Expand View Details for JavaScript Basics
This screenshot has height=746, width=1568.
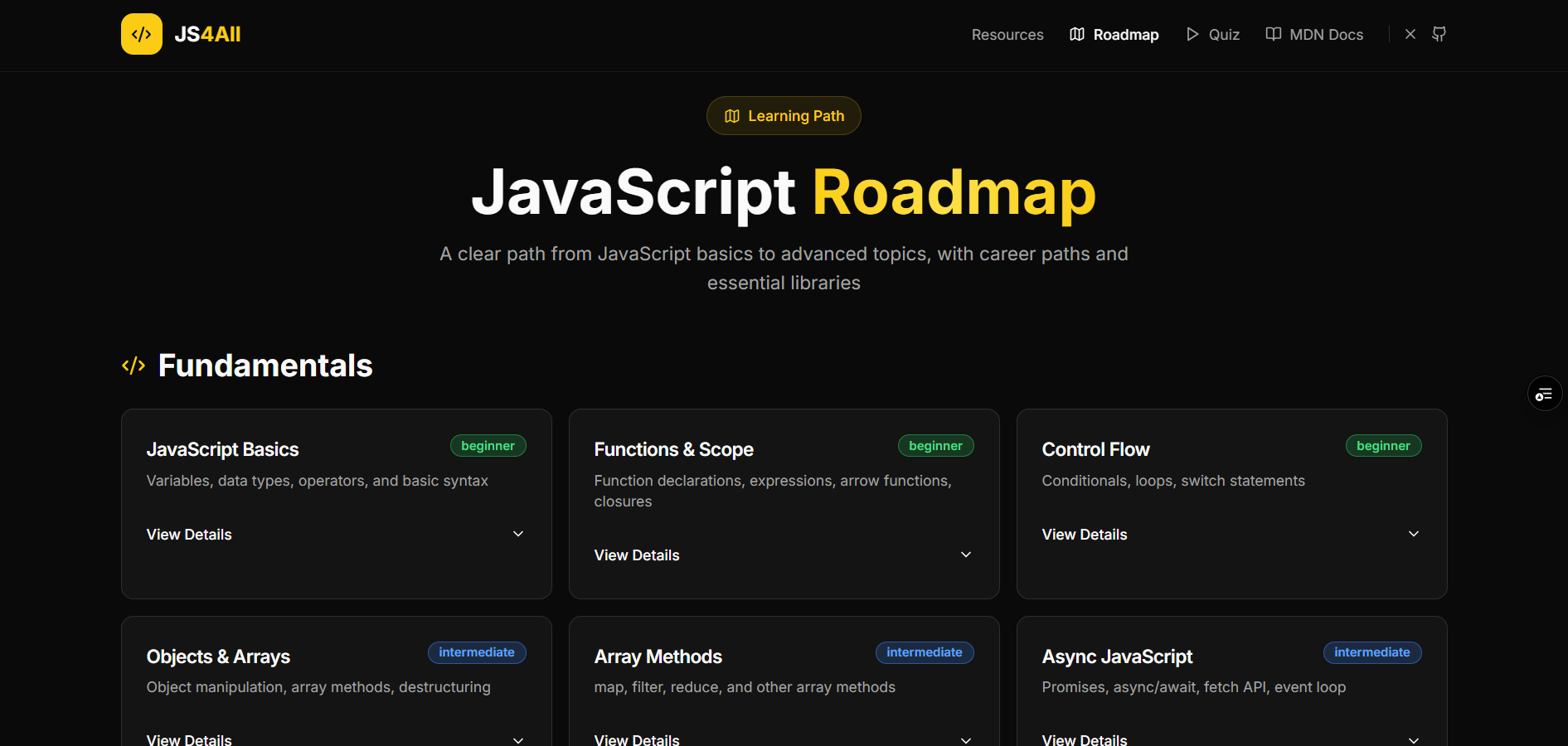(x=336, y=535)
